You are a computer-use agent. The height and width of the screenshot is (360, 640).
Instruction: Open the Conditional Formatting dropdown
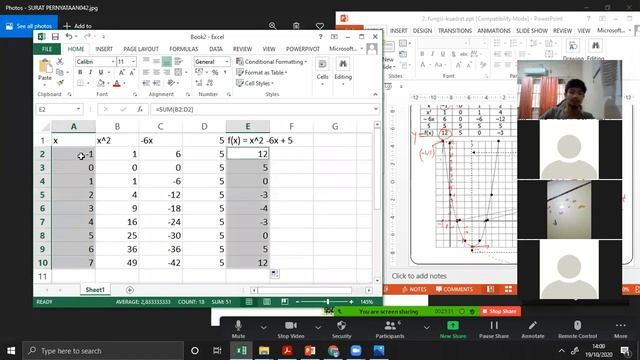272,62
